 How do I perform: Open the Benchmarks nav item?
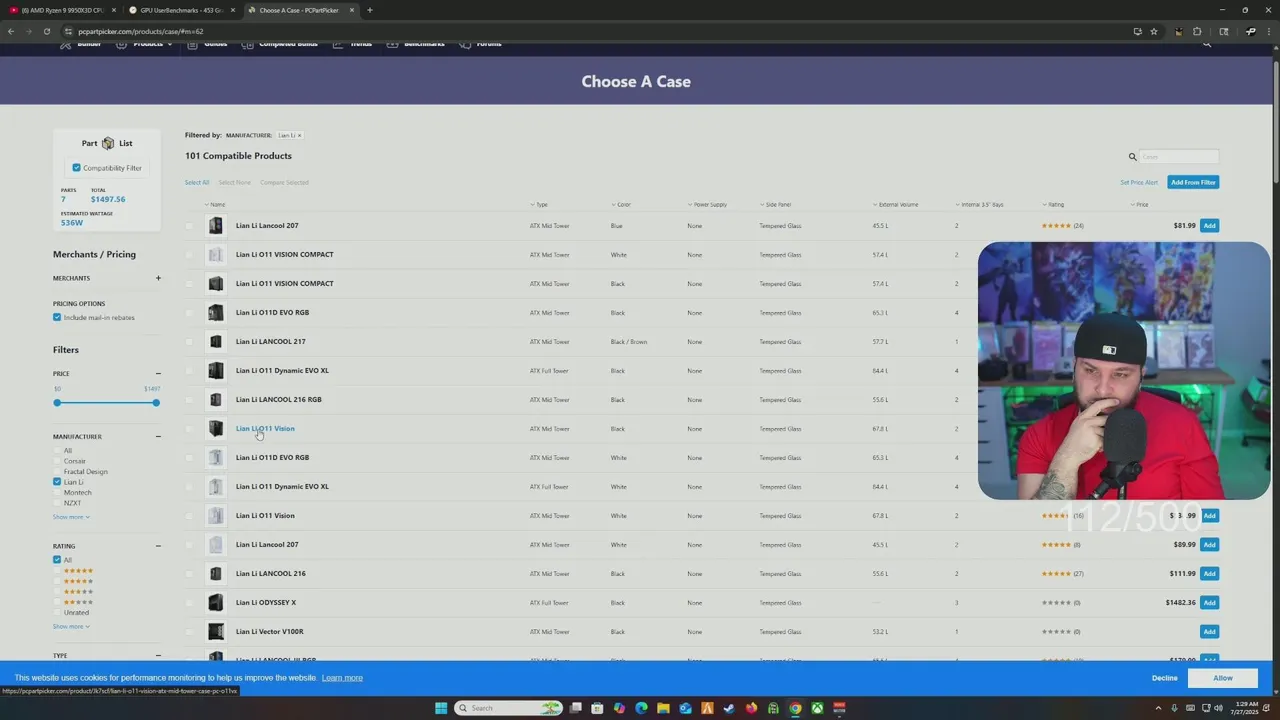[416, 44]
